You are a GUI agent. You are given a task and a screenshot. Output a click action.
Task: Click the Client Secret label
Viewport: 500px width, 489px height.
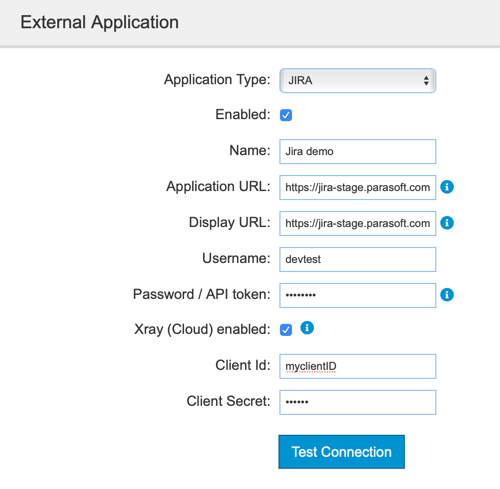228,401
